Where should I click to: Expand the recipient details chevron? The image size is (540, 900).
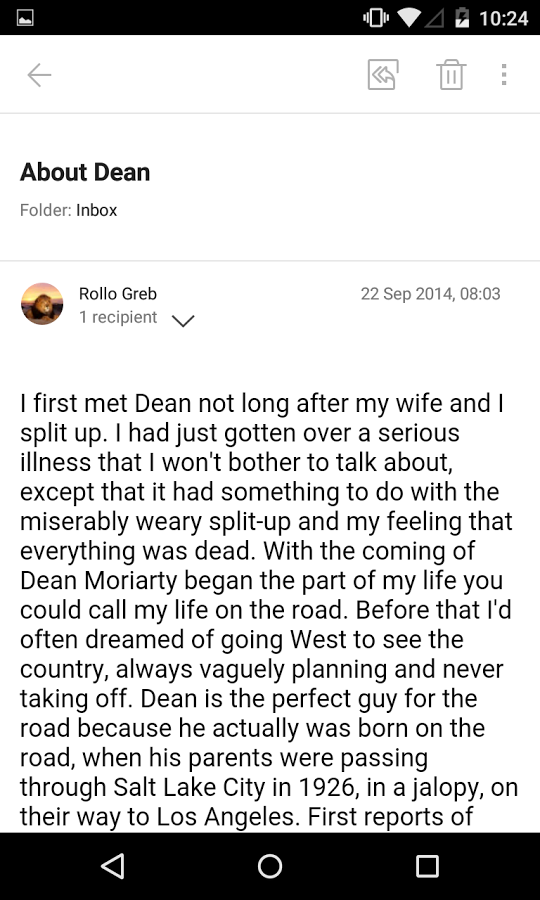184,320
